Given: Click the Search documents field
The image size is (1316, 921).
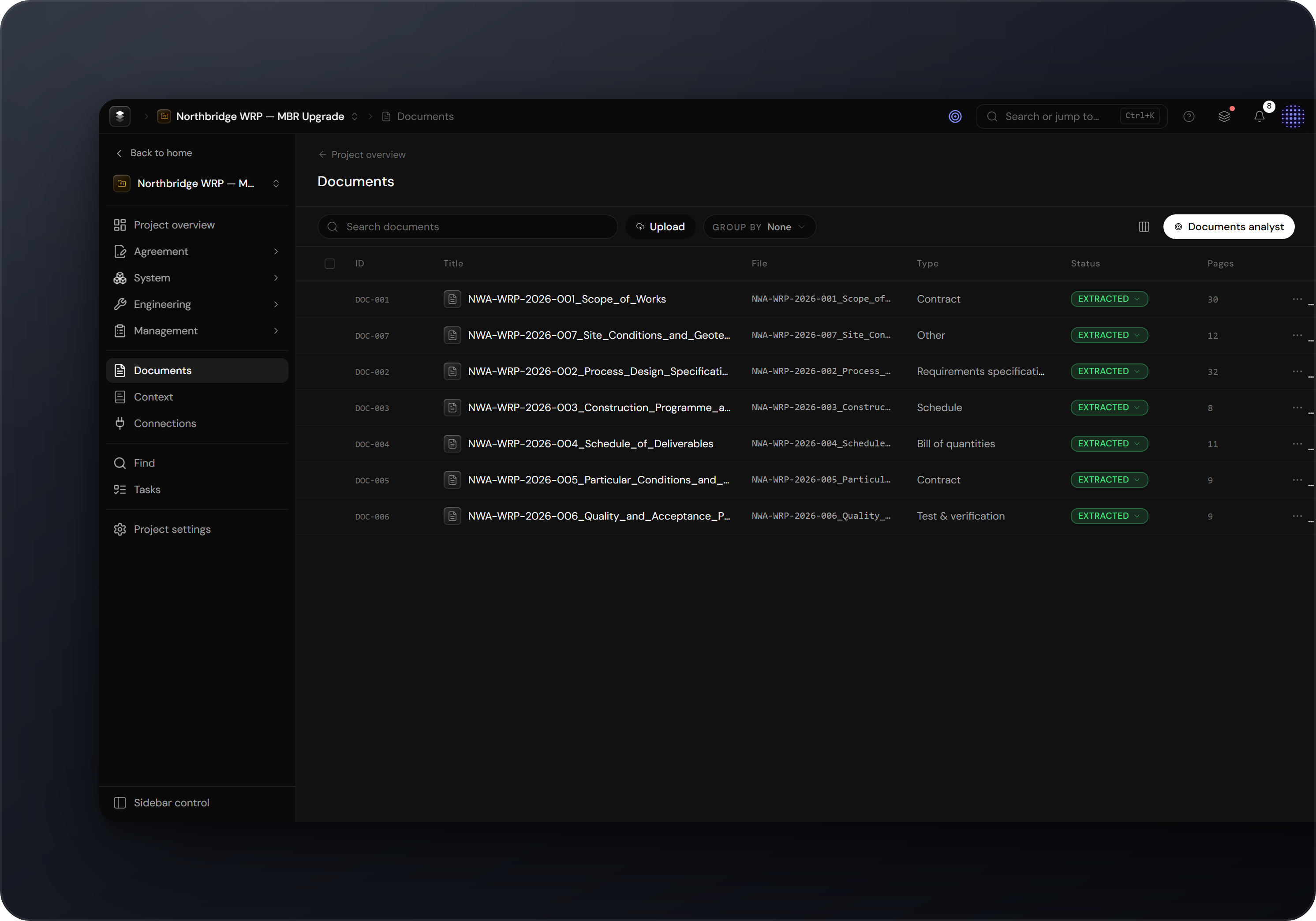Looking at the screenshot, I should 467,227.
